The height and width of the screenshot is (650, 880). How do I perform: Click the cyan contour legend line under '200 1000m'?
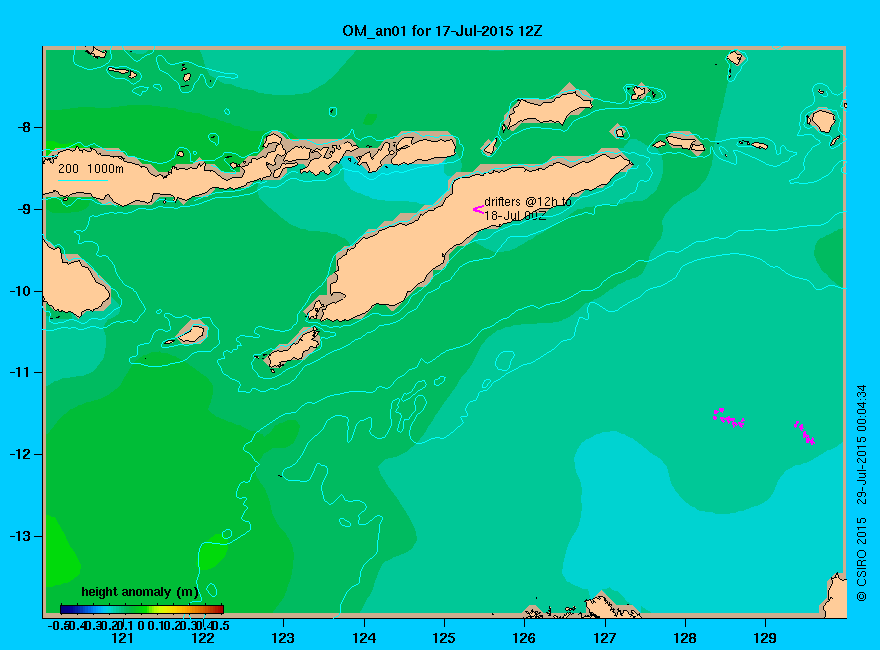coord(82,180)
